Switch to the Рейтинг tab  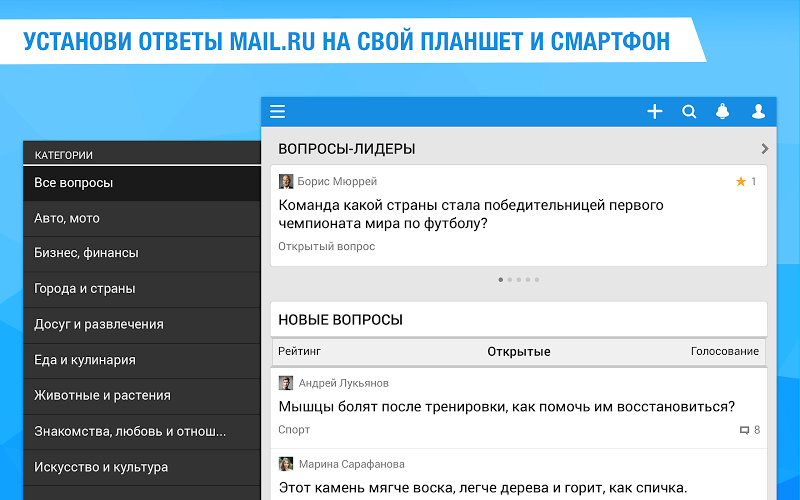tap(299, 351)
